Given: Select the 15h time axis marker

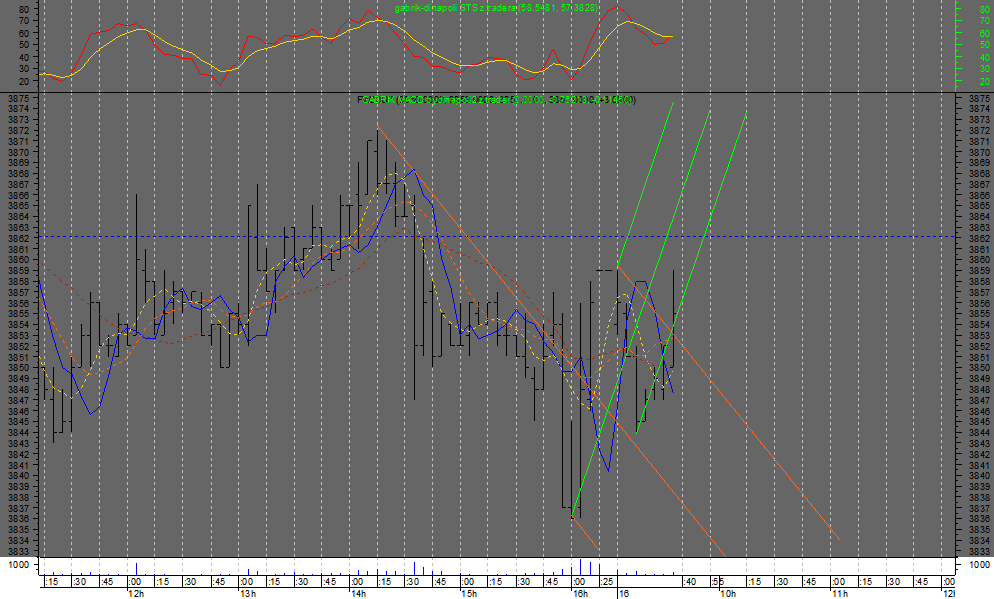Looking at the screenshot, I should pyautogui.click(x=467, y=593).
